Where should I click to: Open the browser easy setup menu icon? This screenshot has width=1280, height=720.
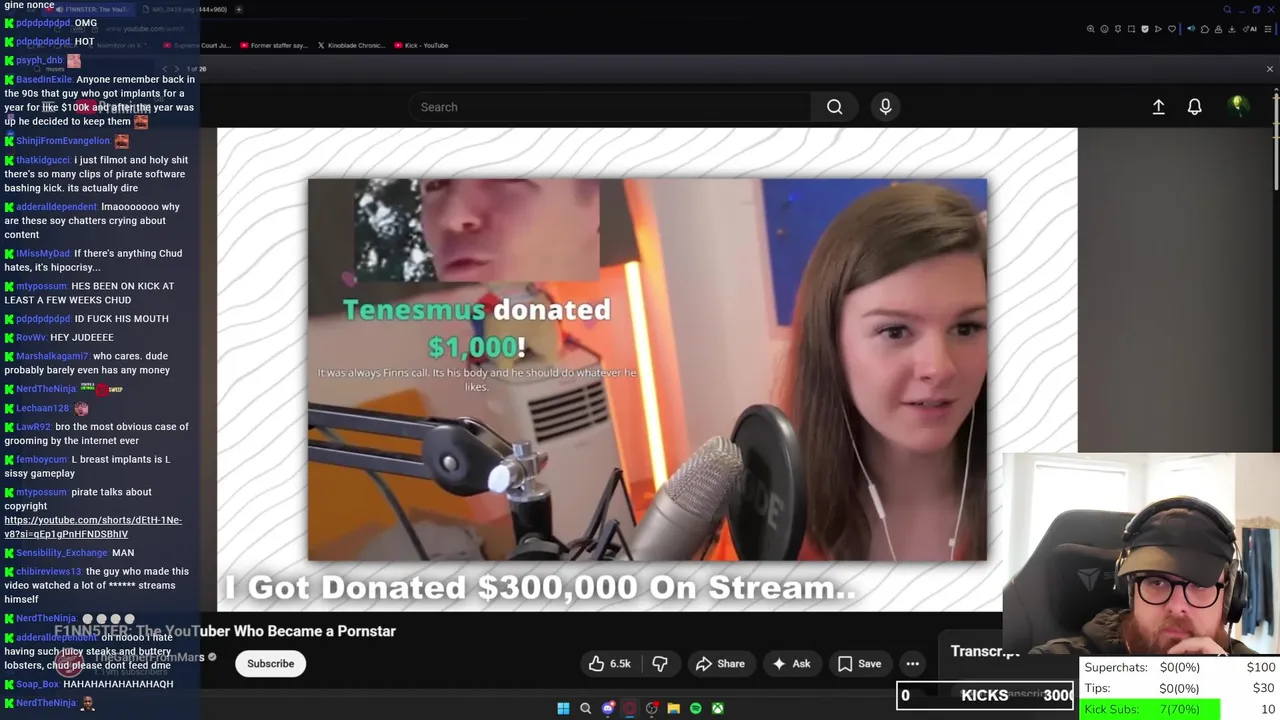pyautogui.click(x=1267, y=29)
